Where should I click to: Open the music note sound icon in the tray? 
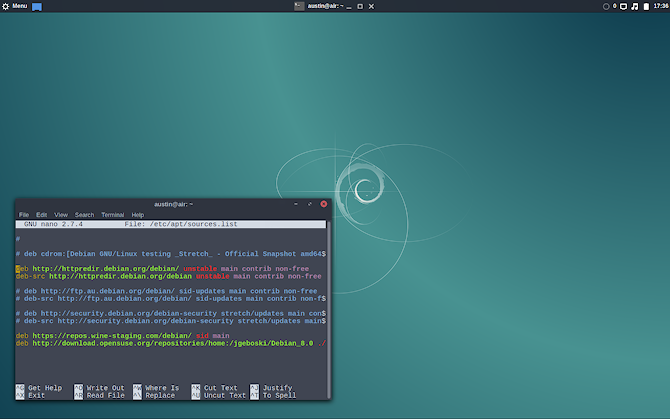635,6
